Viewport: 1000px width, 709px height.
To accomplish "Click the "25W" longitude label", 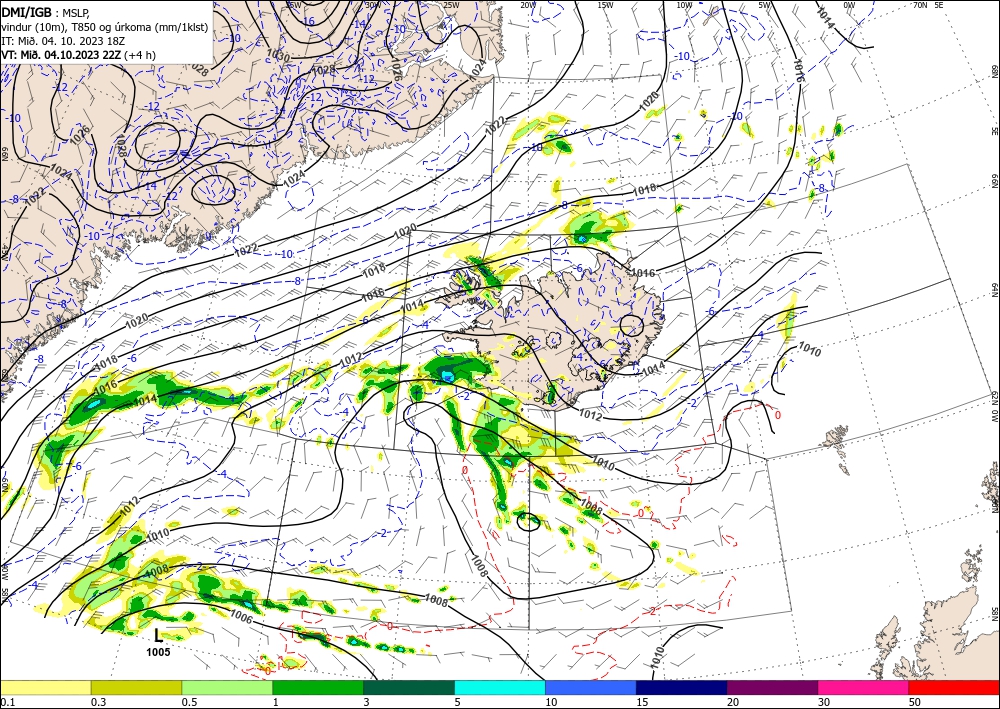I will (450, 5).
